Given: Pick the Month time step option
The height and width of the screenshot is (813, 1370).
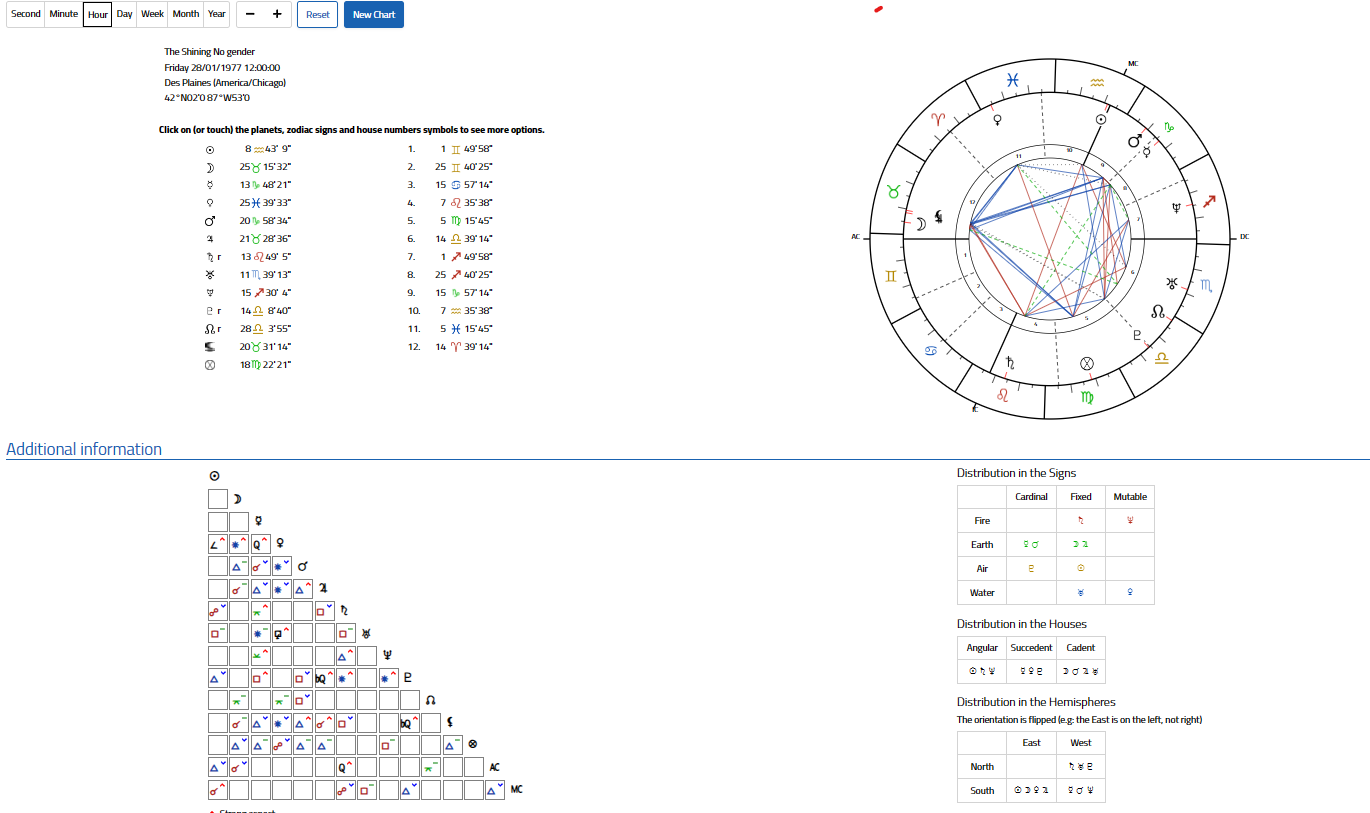Looking at the screenshot, I should click(185, 14).
